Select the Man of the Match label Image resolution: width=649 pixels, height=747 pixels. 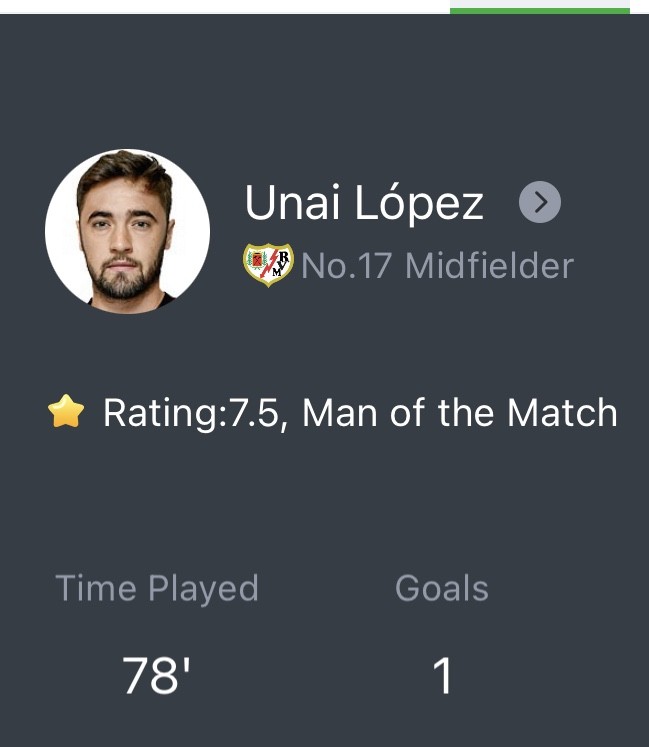(459, 413)
